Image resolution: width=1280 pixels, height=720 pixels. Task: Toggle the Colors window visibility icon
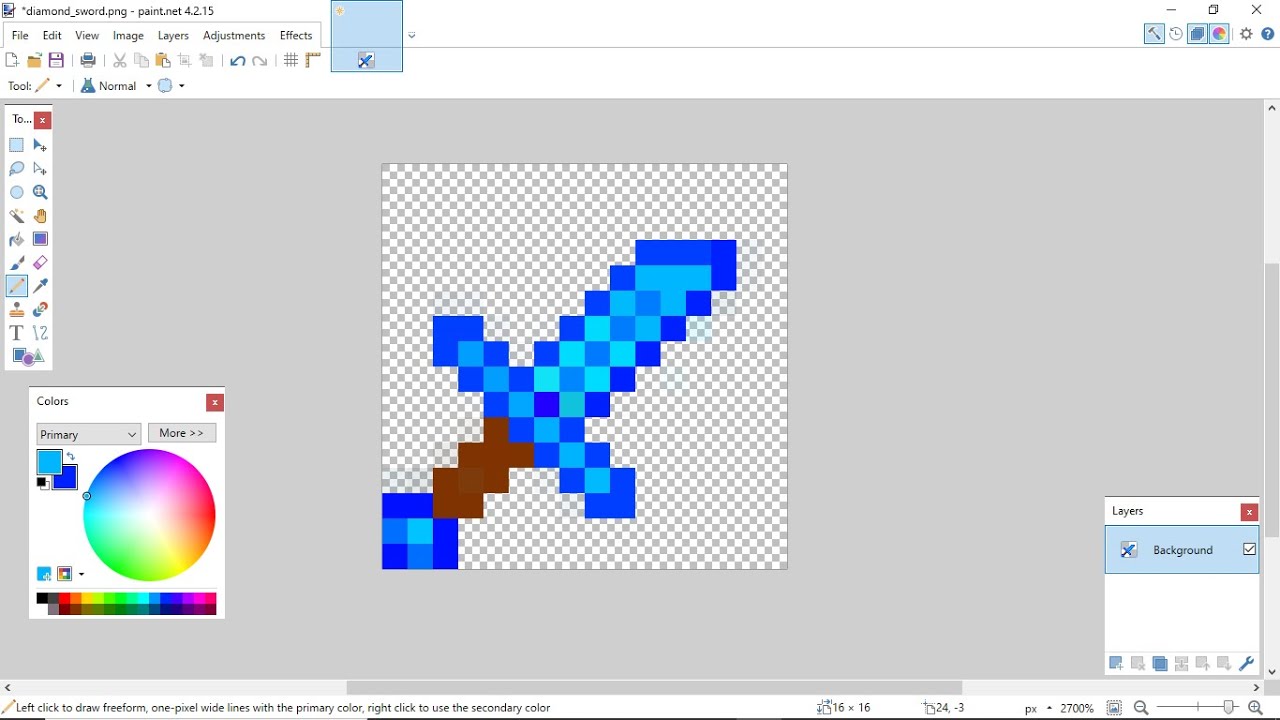click(1221, 34)
